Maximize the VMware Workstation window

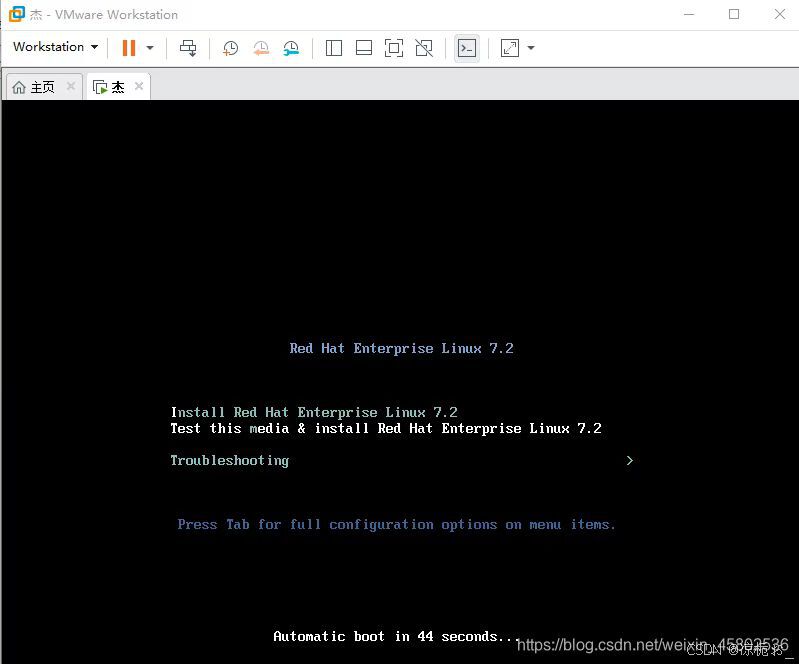(734, 14)
